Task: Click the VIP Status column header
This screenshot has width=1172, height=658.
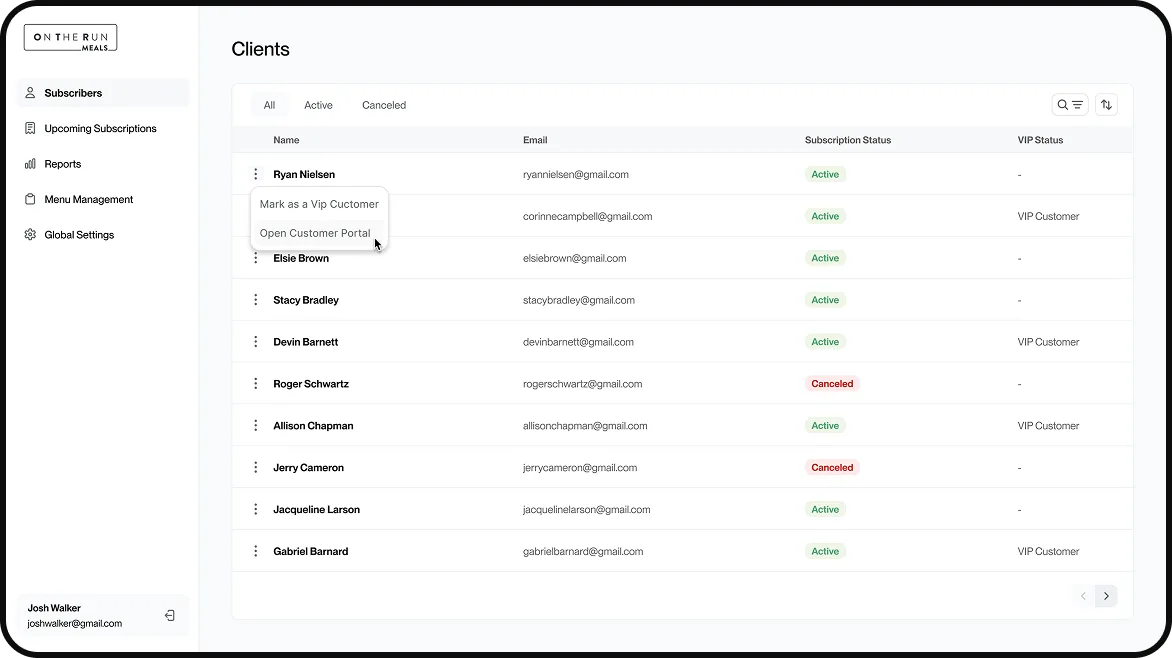Action: coord(1040,140)
